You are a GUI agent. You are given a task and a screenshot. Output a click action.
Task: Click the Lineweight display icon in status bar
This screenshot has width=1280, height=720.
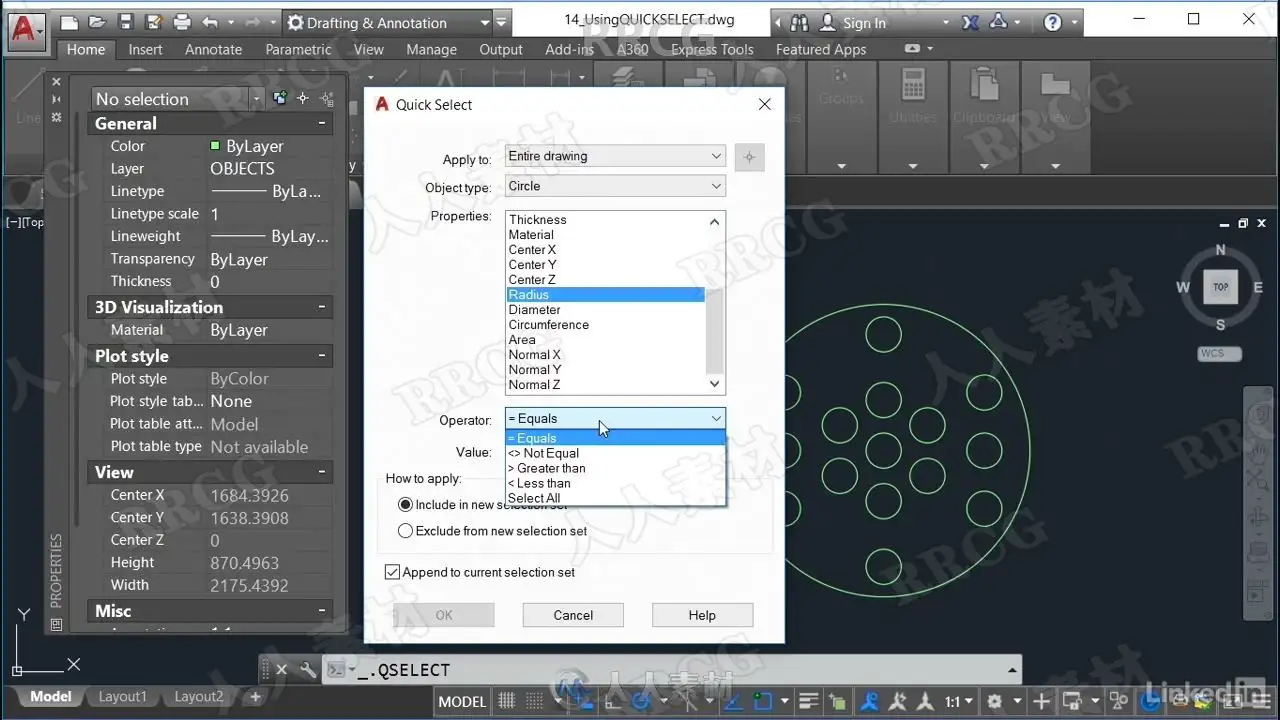click(x=808, y=702)
